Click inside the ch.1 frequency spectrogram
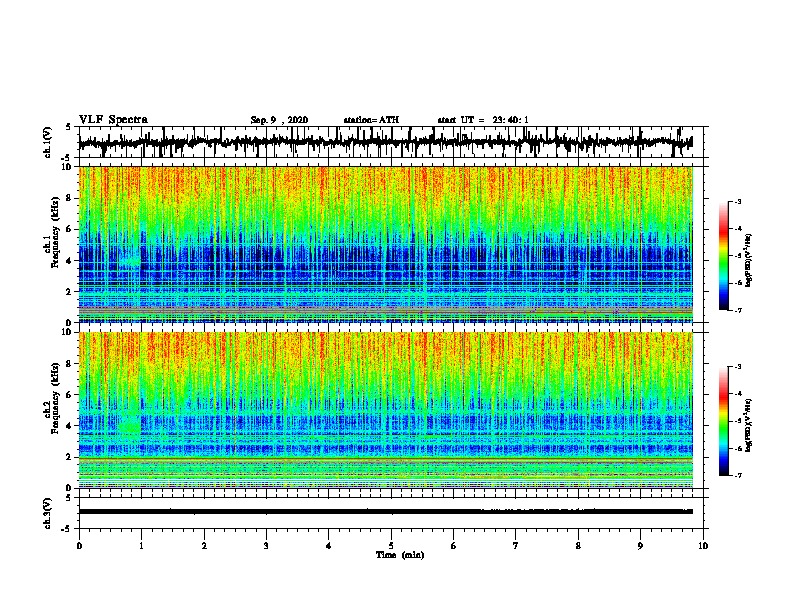 (386, 244)
